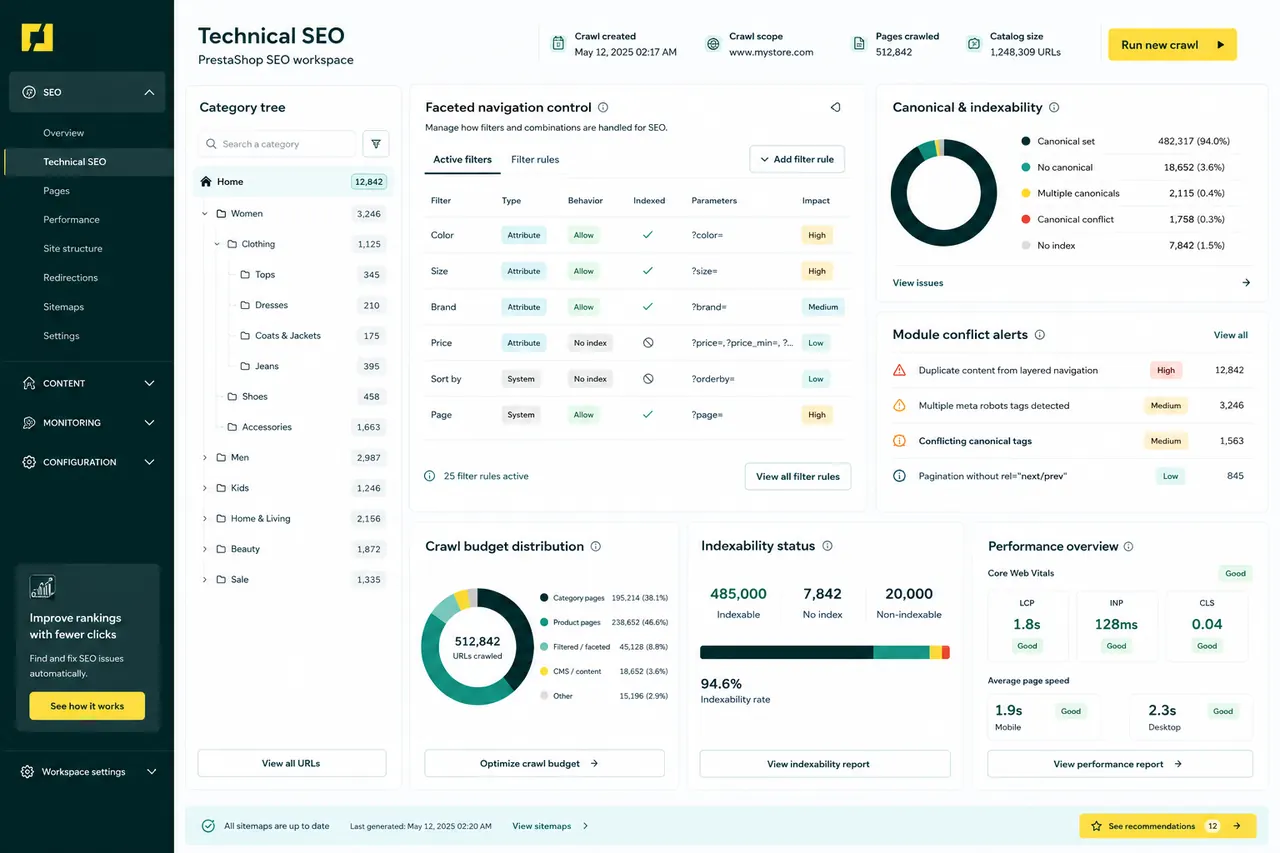Screen dimensions: 1280x853
Task: Click the Dresses category row
Action: [x=292, y=305]
